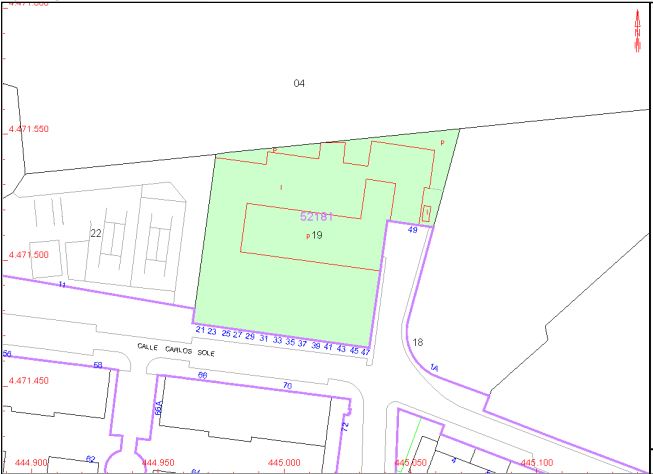
Task: Select street number 47 on Carlos Sole
Action: coord(366,352)
